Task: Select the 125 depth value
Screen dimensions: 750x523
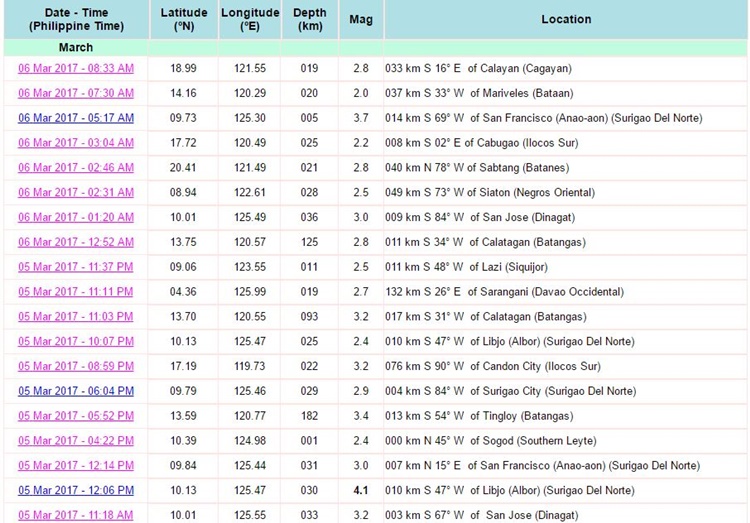Action: (x=309, y=242)
